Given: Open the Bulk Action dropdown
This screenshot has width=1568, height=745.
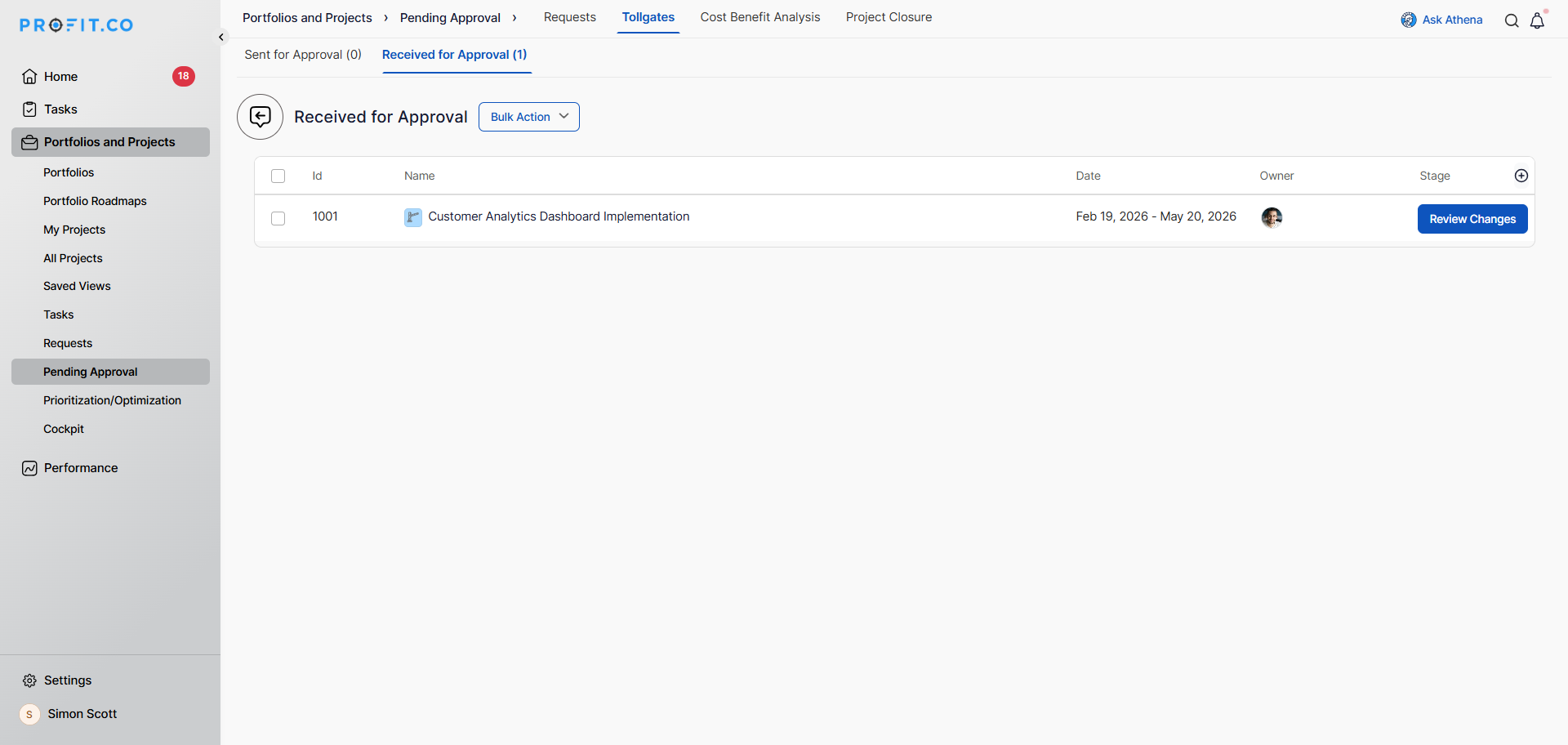Looking at the screenshot, I should click(528, 117).
